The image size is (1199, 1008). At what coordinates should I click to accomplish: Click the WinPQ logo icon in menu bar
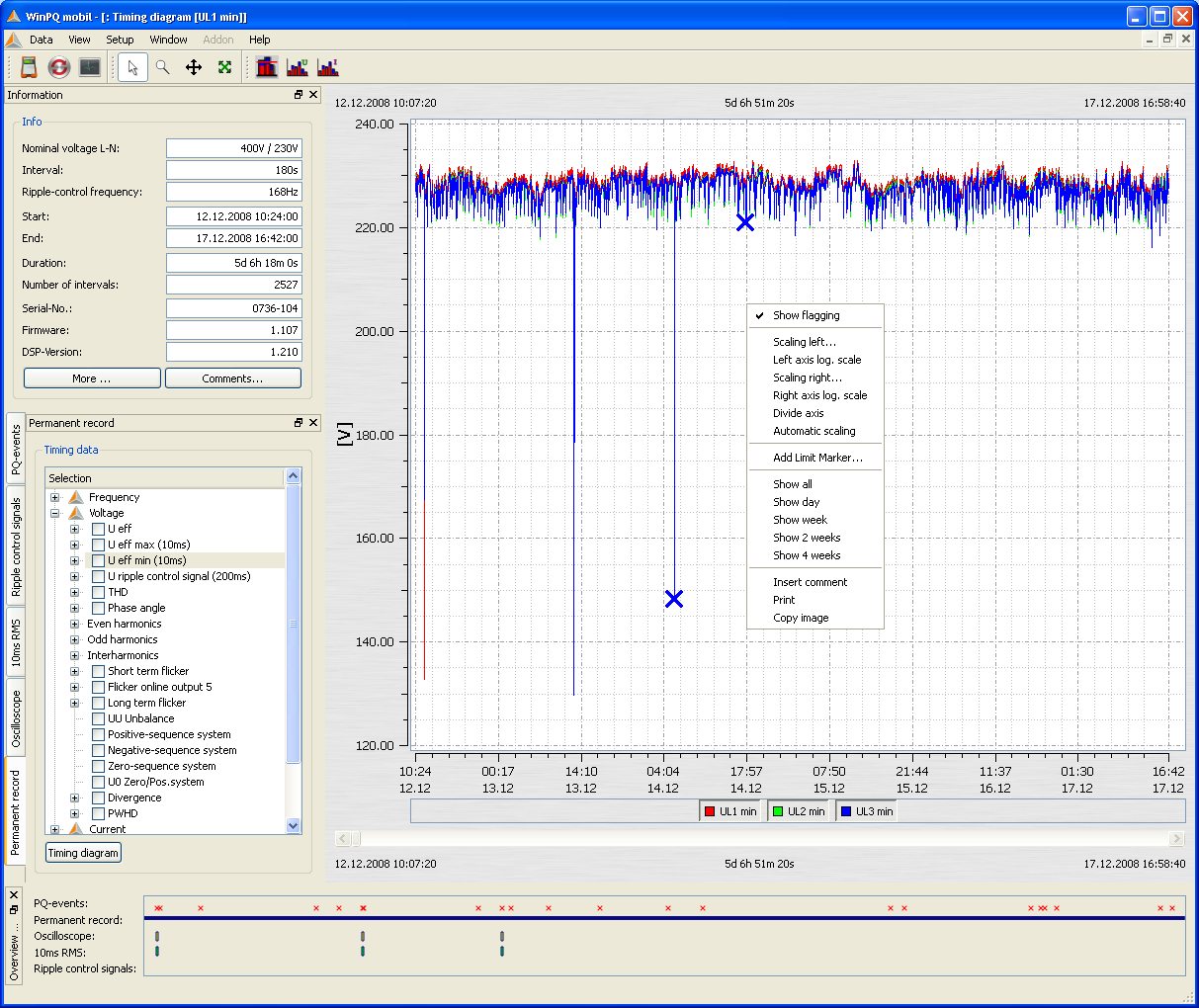[x=13, y=40]
